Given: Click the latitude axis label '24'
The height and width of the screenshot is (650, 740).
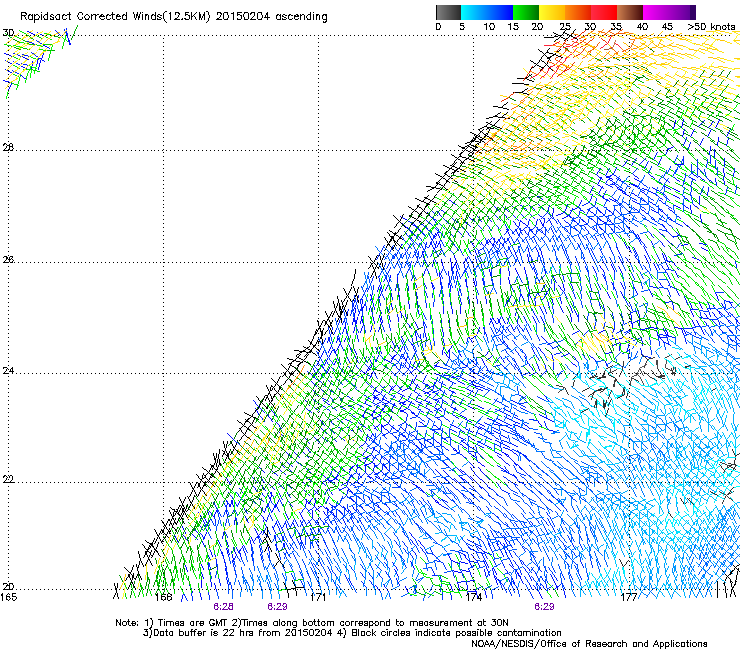Looking at the screenshot, I should [x=8, y=371].
